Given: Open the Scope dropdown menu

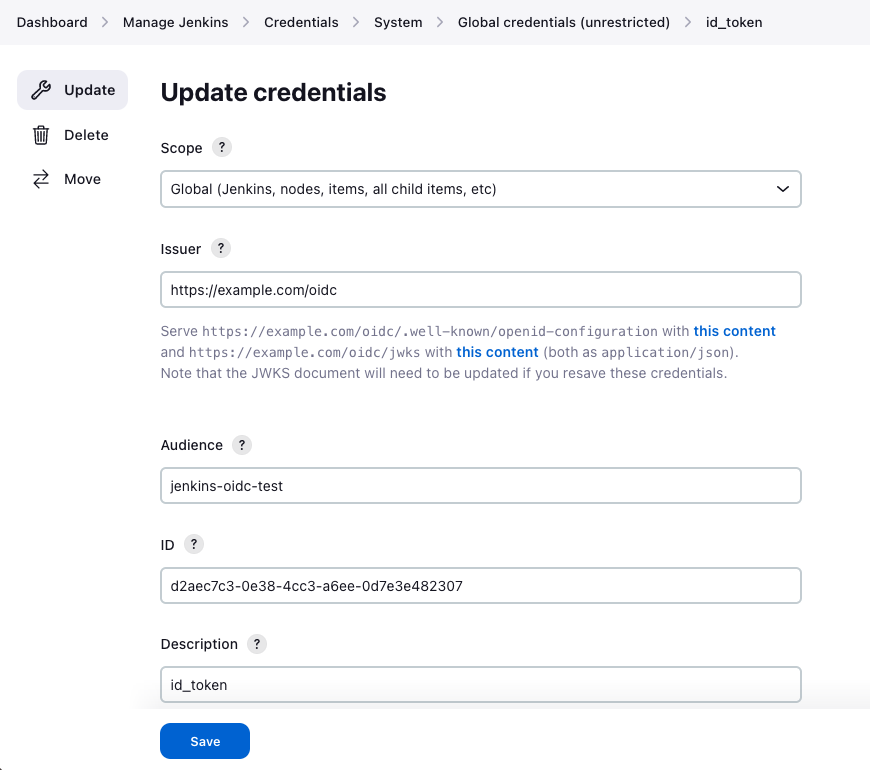Looking at the screenshot, I should [x=480, y=189].
